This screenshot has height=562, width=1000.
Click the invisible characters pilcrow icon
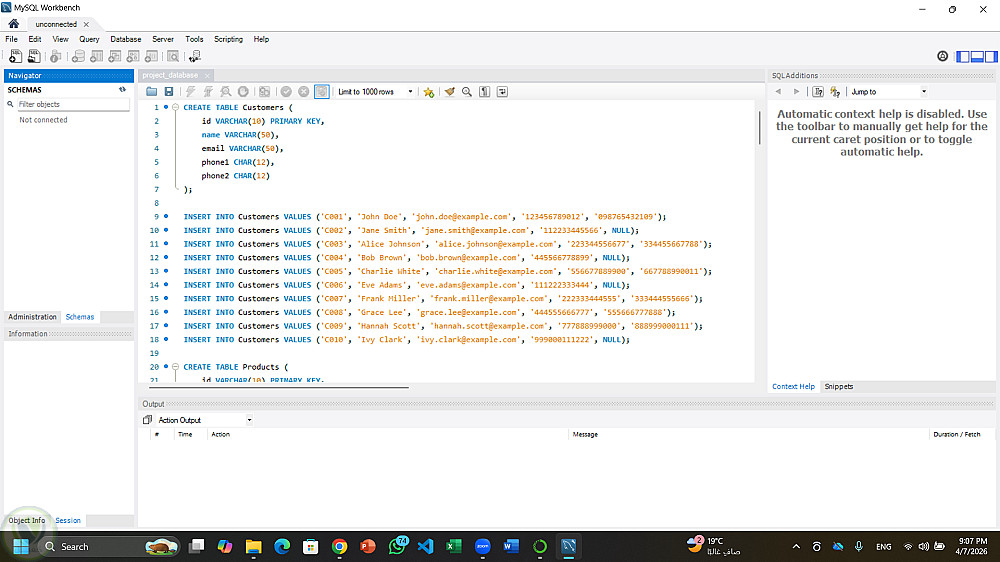click(484, 91)
